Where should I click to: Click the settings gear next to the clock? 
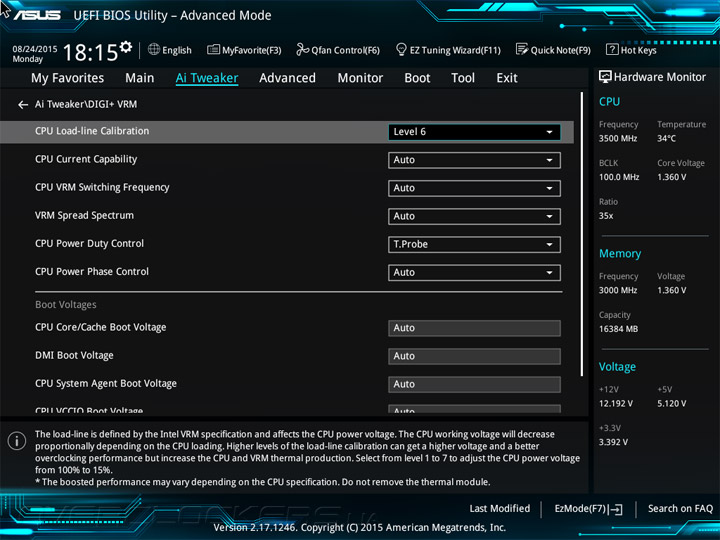(x=126, y=46)
